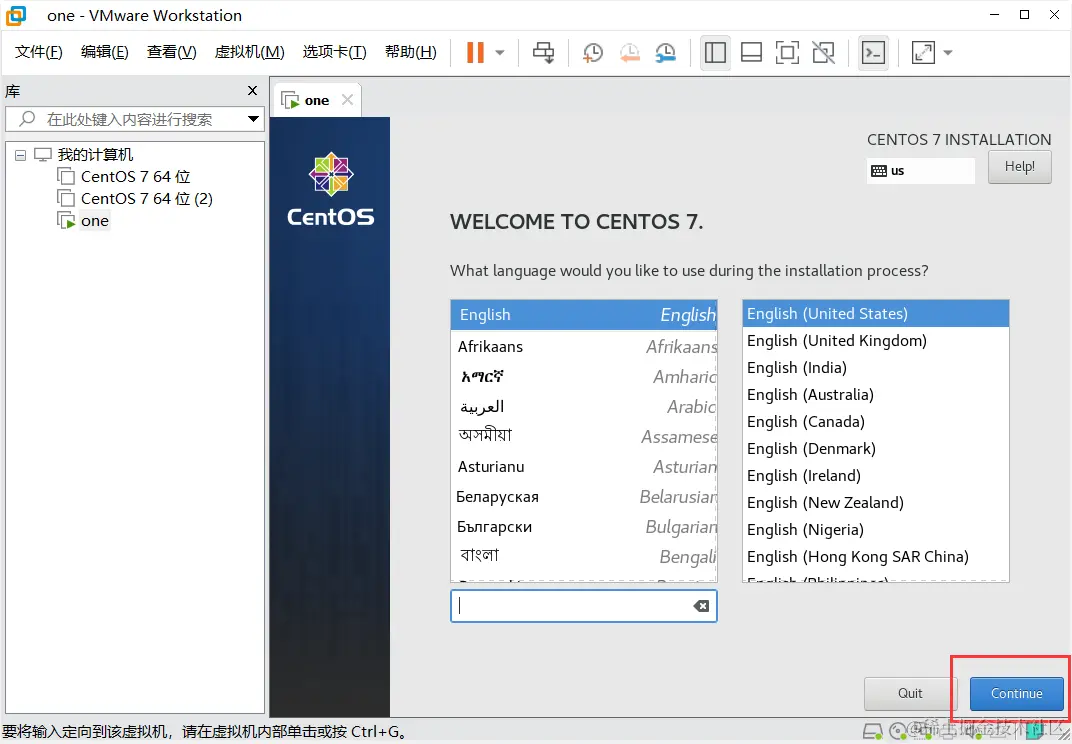This screenshot has height=744, width=1072.
Task: Toggle the thumbnail bar icon
Action: click(x=751, y=53)
